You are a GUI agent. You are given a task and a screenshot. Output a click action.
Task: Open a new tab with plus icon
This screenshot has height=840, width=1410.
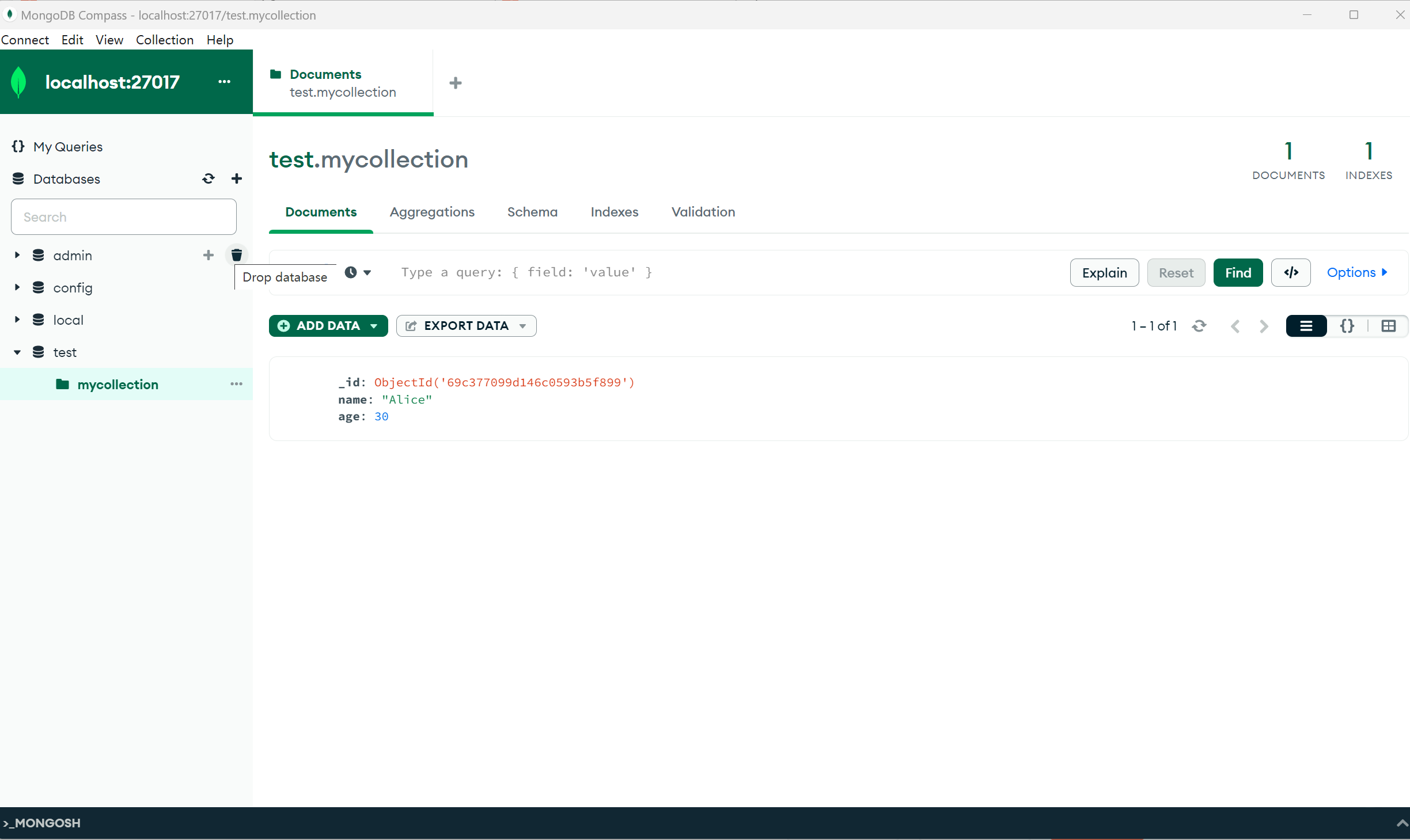(x=456, y=83)
